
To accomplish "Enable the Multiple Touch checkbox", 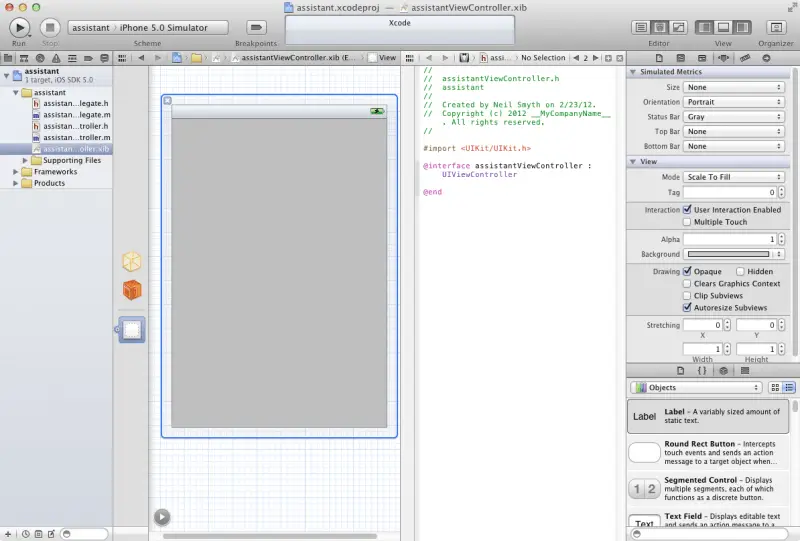I will point(687,222).
